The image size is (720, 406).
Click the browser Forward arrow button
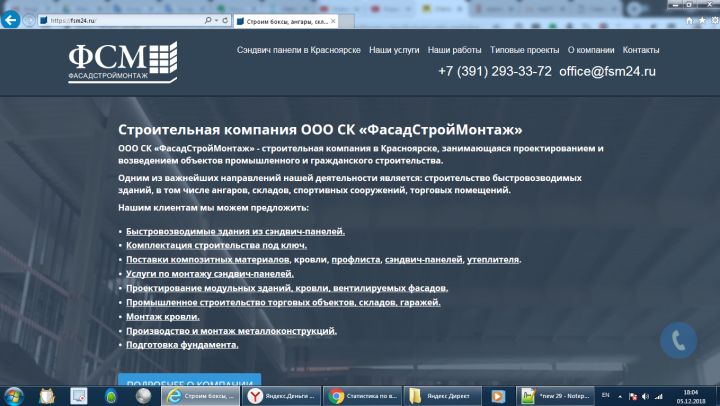pos(29,20)
